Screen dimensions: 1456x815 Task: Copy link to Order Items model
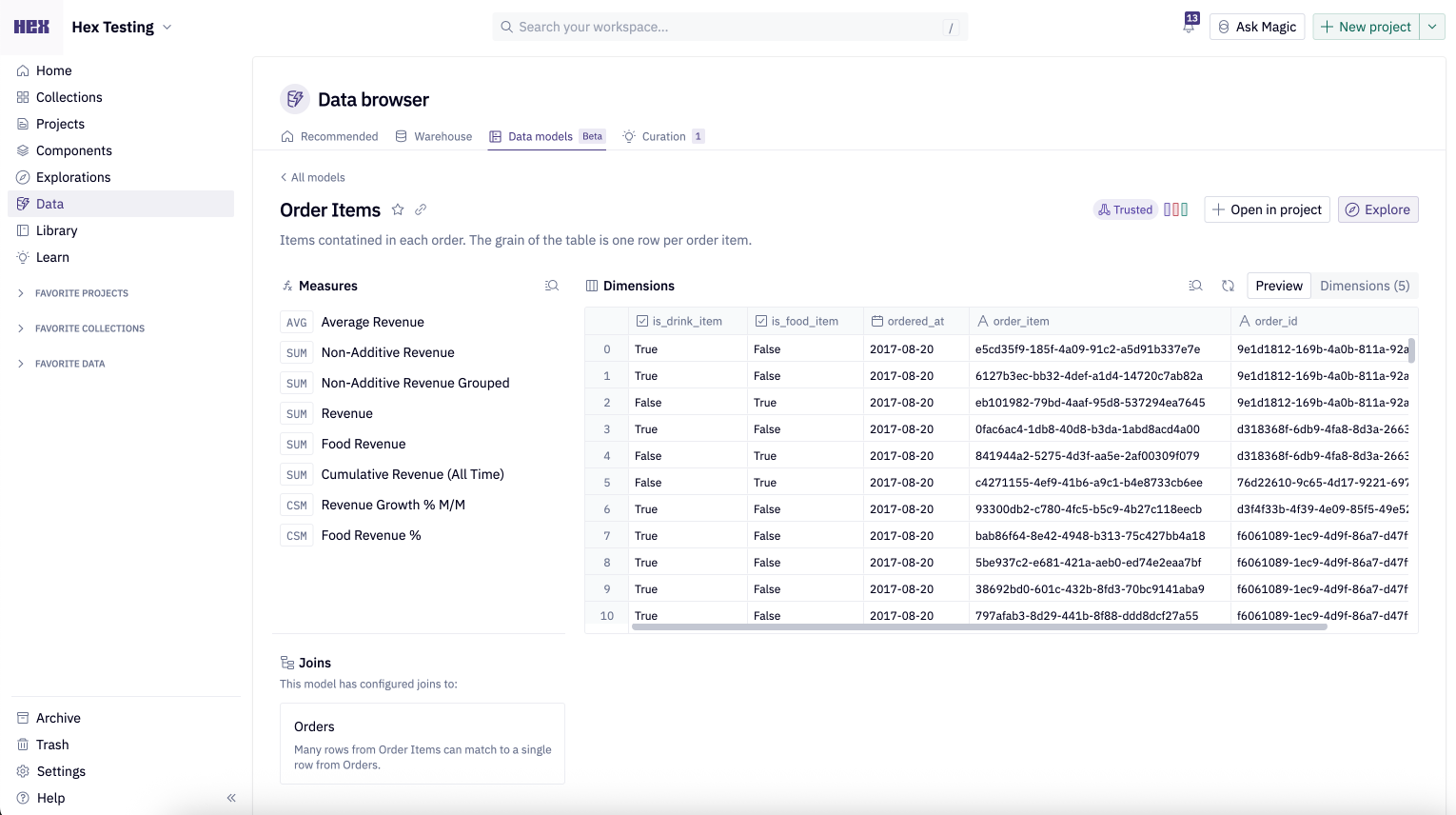(x=421, y=209)
